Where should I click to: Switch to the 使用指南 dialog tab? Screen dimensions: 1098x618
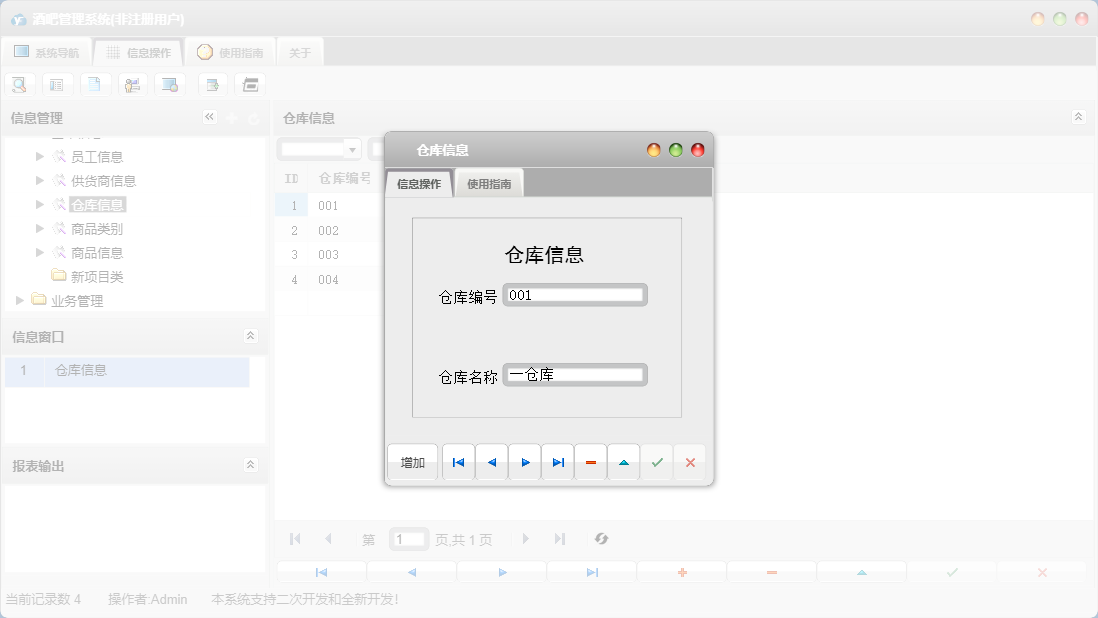click(489, 183)
